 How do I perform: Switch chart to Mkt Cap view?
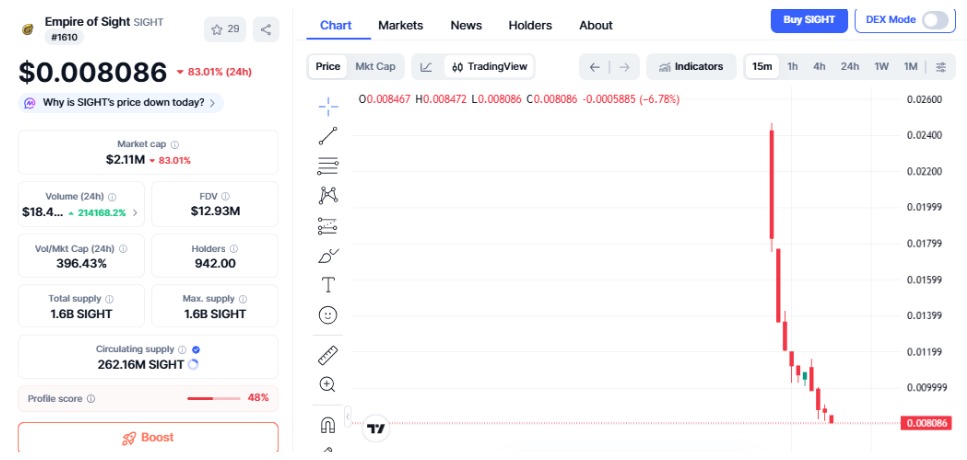pos(375,67)
